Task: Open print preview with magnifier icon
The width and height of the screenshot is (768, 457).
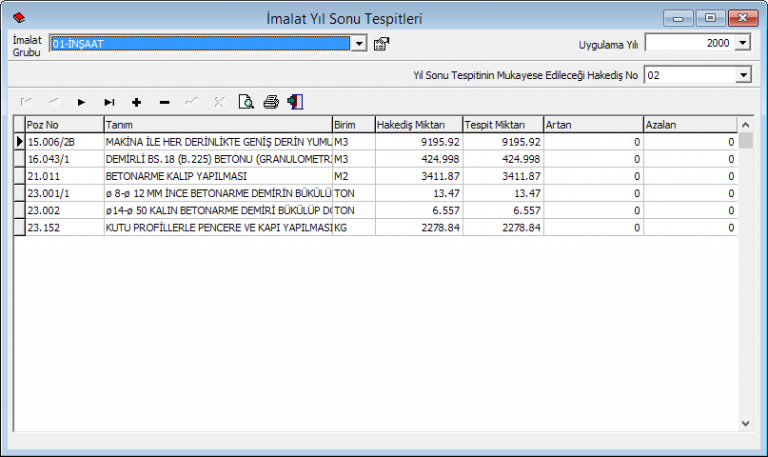Action: point(245,102)
